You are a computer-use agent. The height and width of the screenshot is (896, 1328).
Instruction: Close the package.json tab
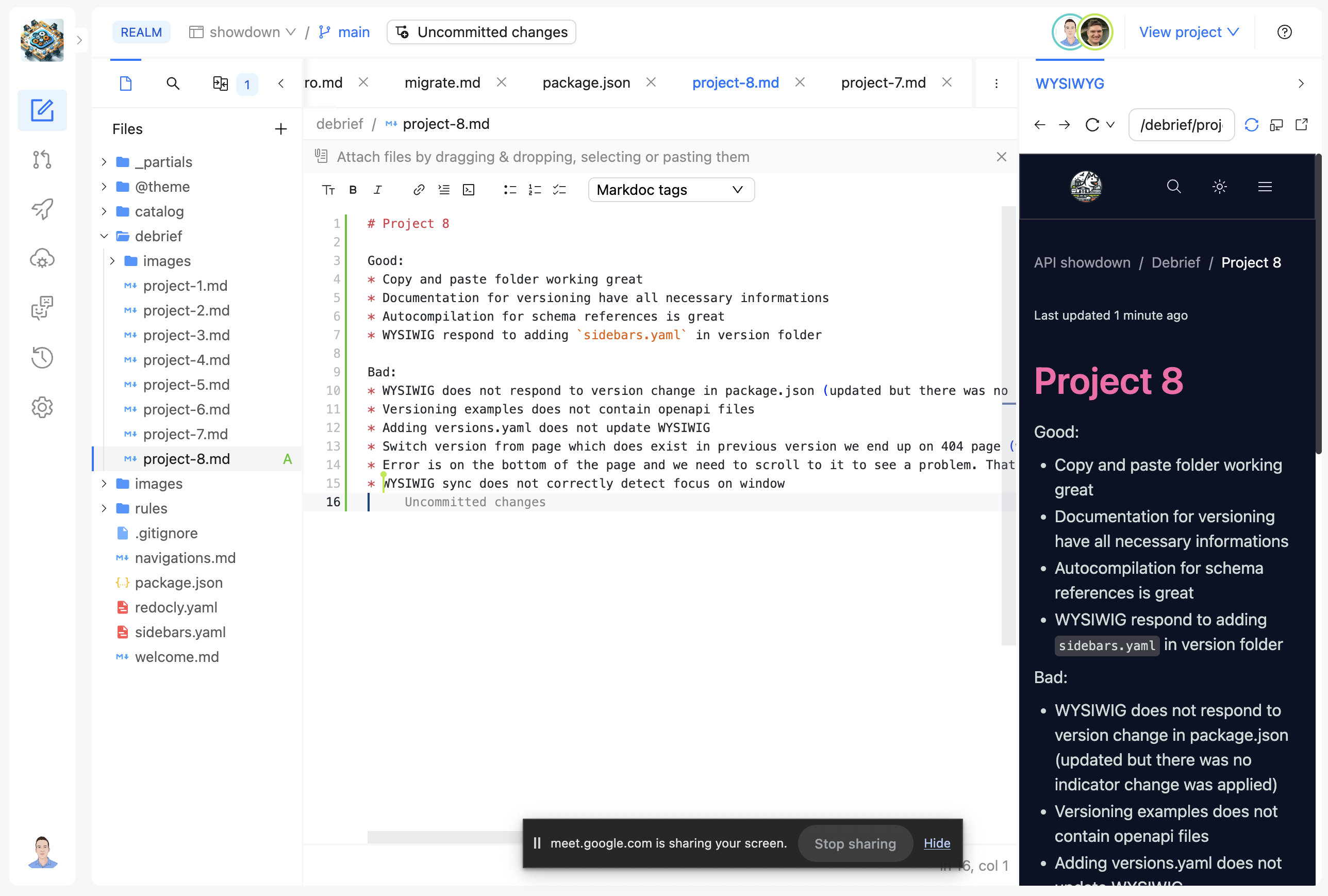point(651,82)
